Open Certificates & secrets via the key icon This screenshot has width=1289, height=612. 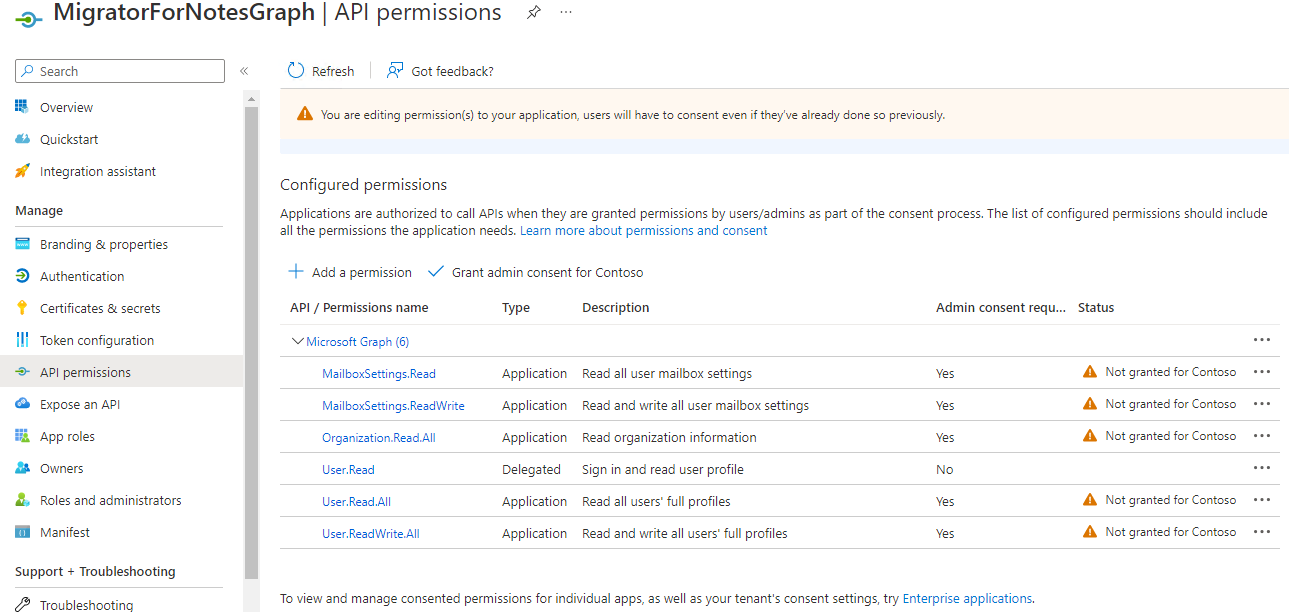tap(22, 307)
